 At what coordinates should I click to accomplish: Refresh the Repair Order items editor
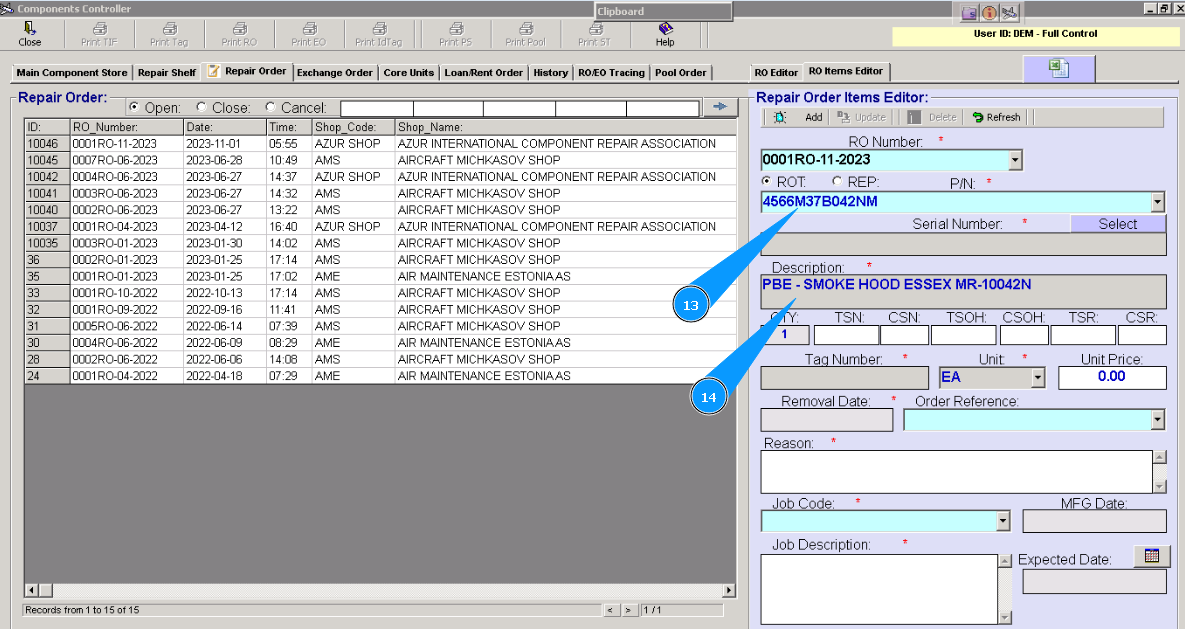point(996,117)
